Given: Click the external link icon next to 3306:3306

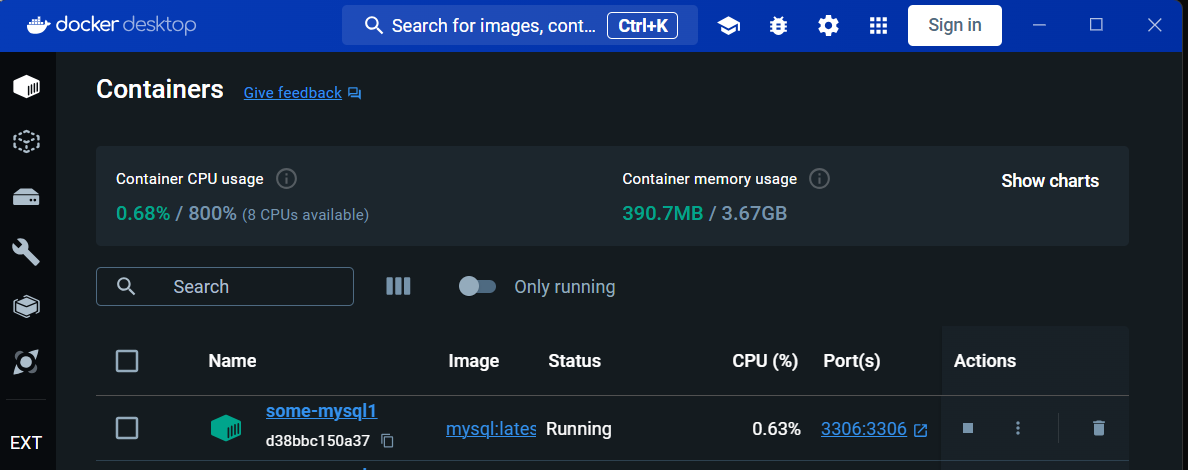Looking at the screenshot, I should pyautogui.click(x=921, y=430).
